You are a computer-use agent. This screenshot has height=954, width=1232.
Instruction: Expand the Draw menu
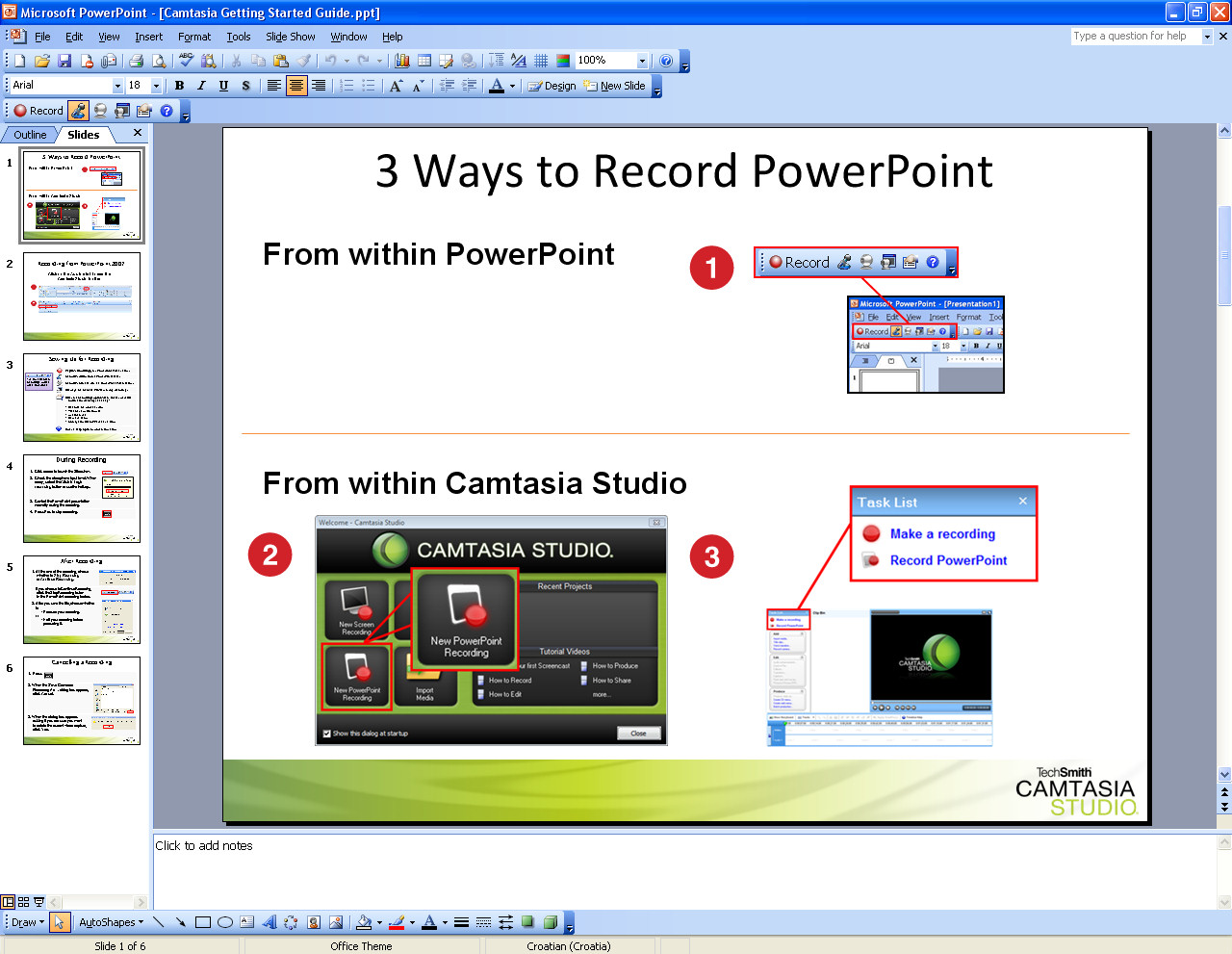[27, 922]
